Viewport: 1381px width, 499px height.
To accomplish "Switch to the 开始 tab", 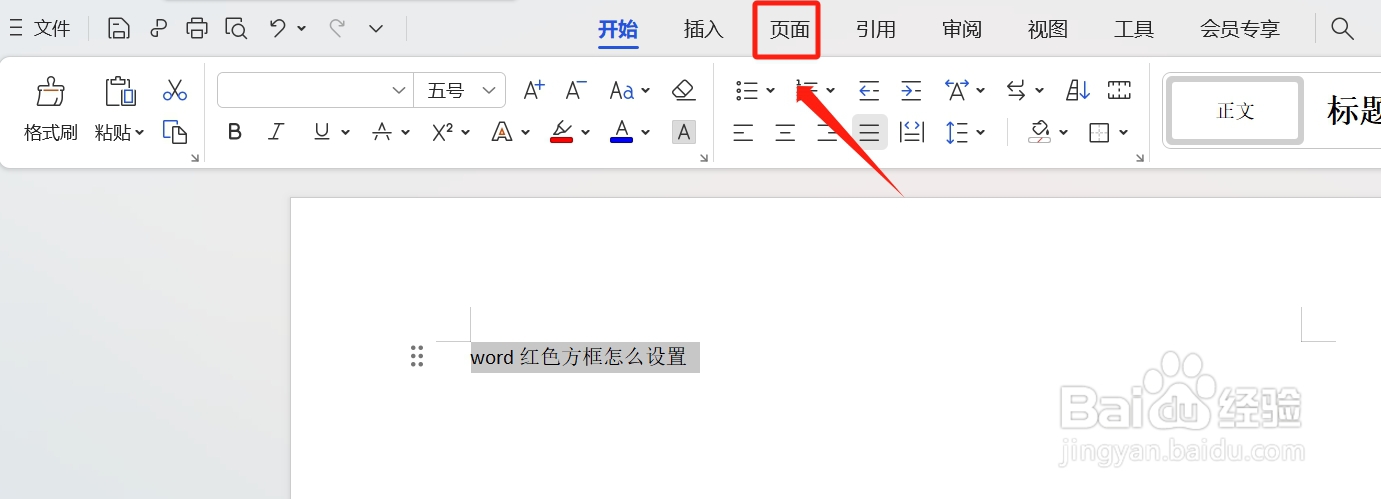I will [618, 29].
